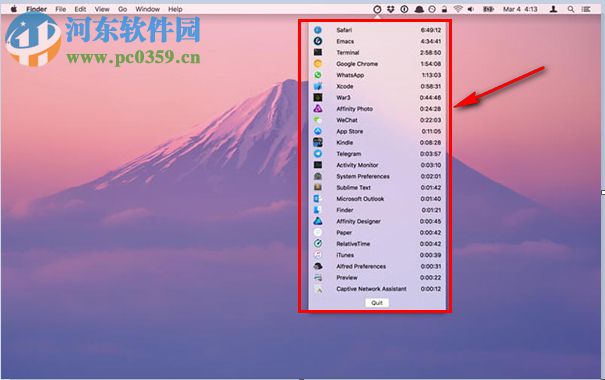605x380 pixels.
Task: Click the padlock icon in menu bar
Action: pos(444,9)
